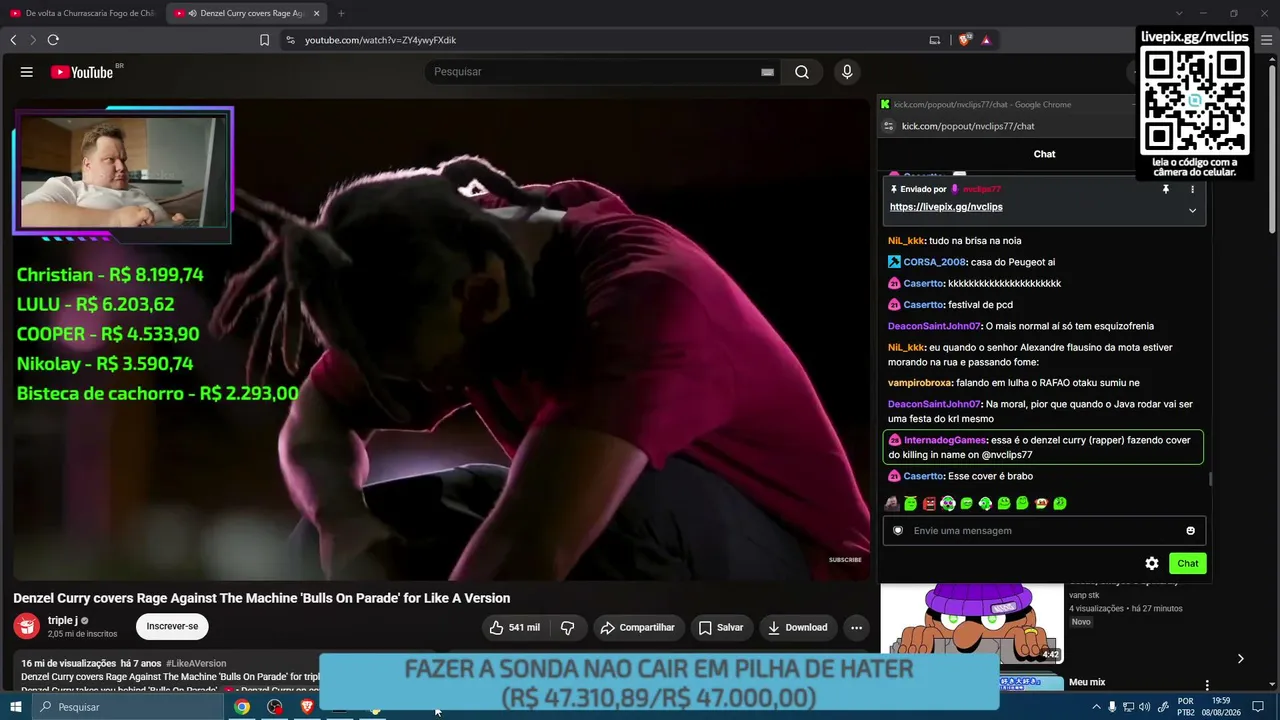Open Google Chrome from the taskbar

pyautogui.click(x=242, y=707)
